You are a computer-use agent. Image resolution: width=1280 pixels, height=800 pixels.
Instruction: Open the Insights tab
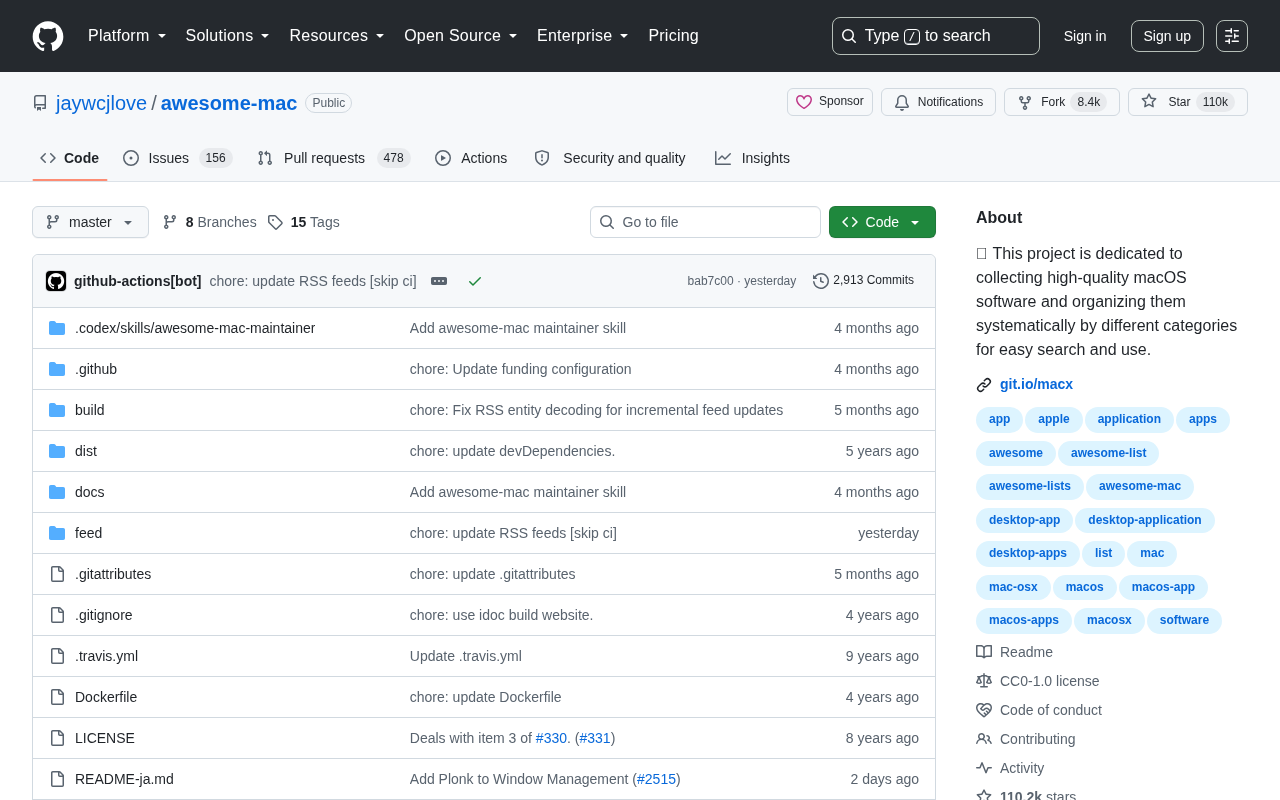coord(752,158)
